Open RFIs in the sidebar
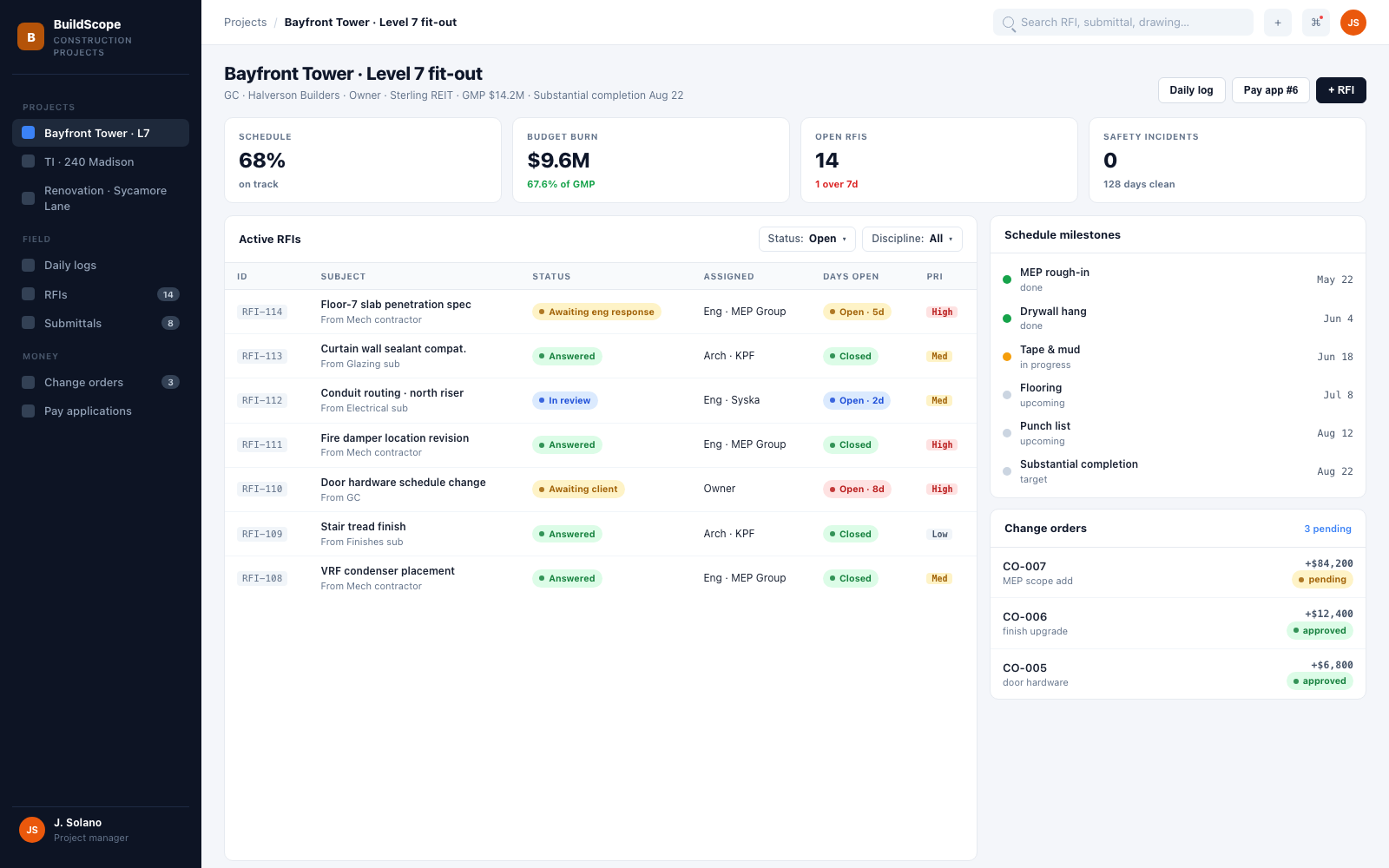 (101, 294)
